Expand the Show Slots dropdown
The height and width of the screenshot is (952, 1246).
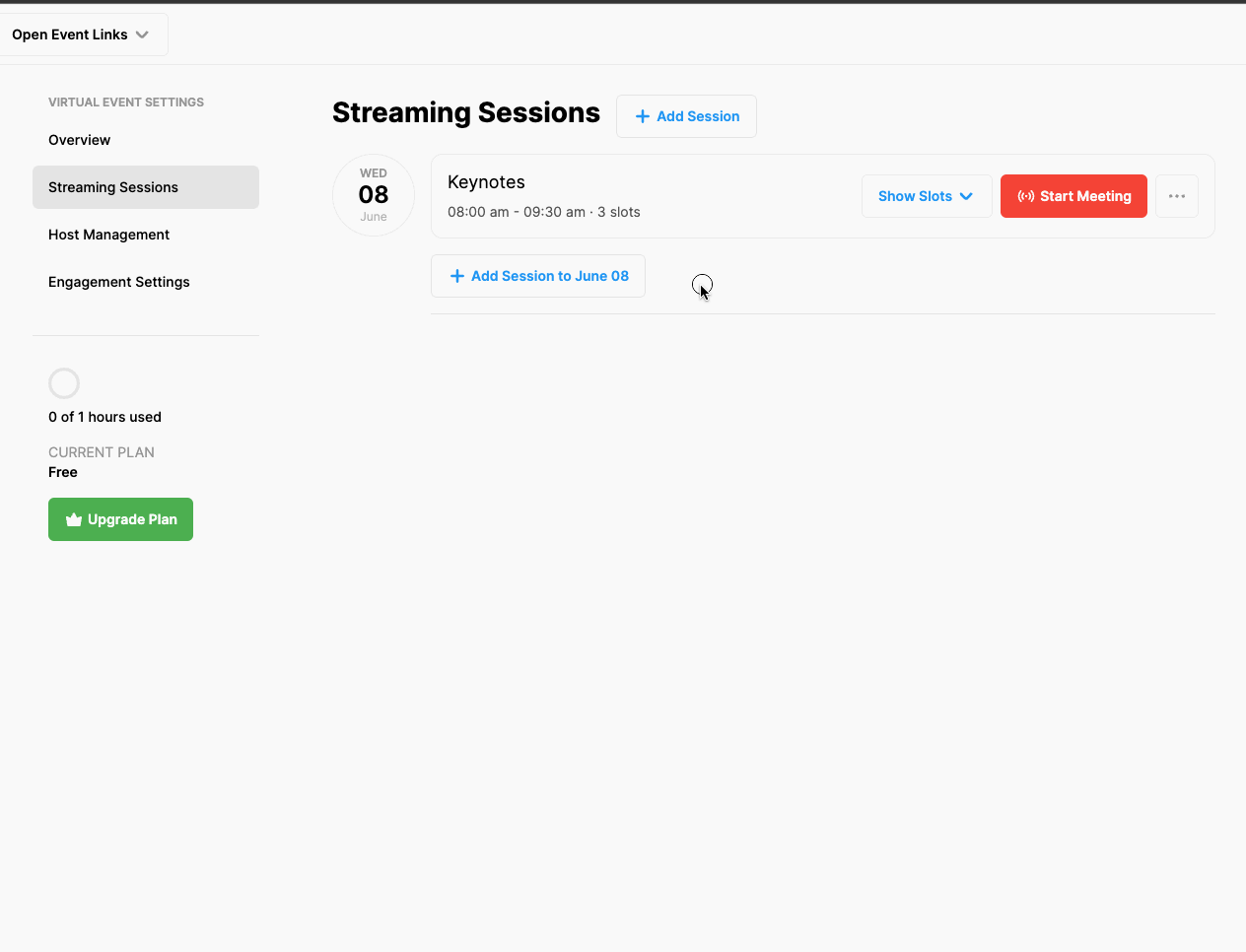927,196
